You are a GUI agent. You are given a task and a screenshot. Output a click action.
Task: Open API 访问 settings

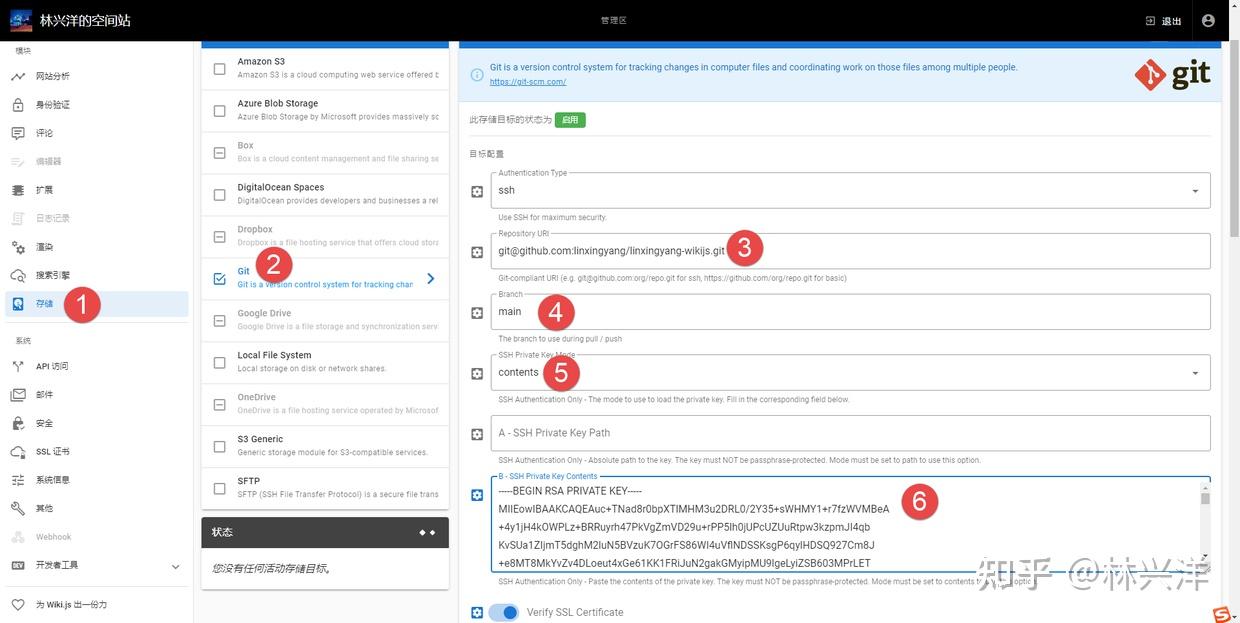pos(96,366)
